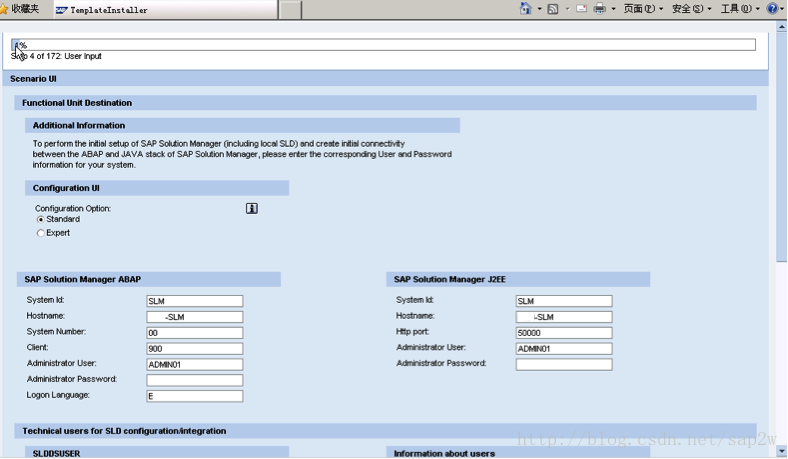Click the 'Step 4 of 172: User Input' text
The height and width of the screenshot is (459, 788).
coord(56,56)
